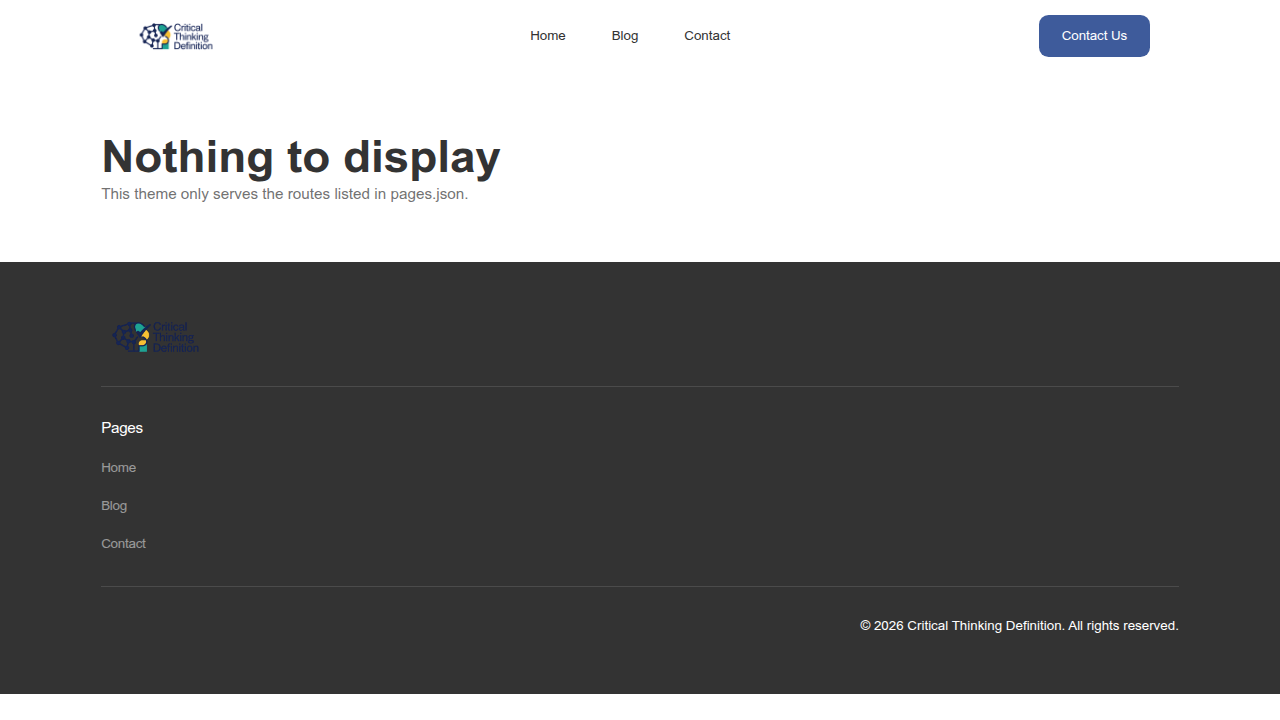
Task: Follow the footer Blog link
Action: (x=114, y=506)
